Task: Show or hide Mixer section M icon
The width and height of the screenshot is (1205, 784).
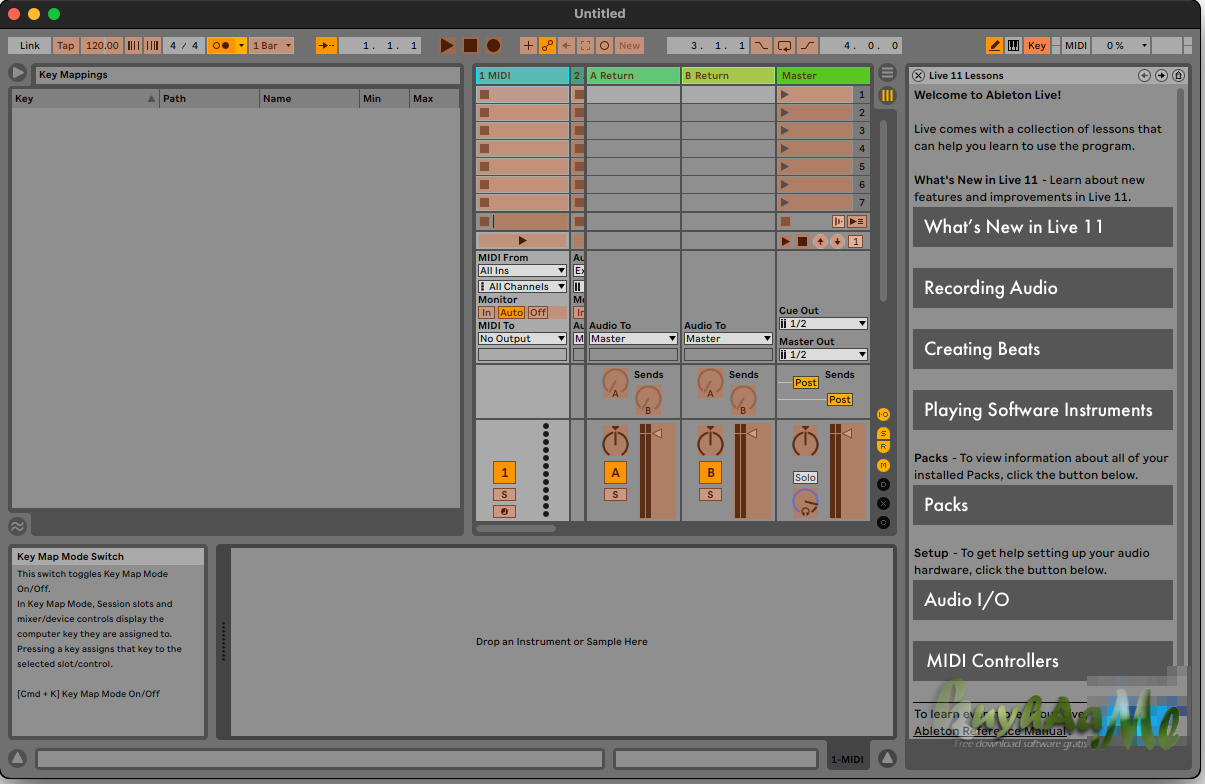Action: (883, 466)
